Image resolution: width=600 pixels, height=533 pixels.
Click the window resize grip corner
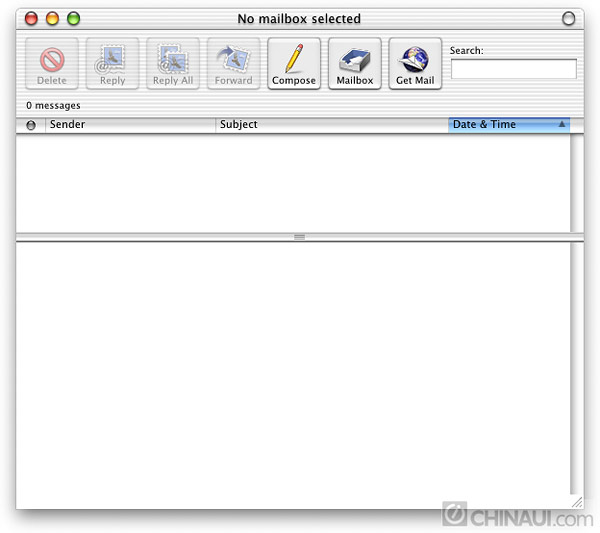577,502
